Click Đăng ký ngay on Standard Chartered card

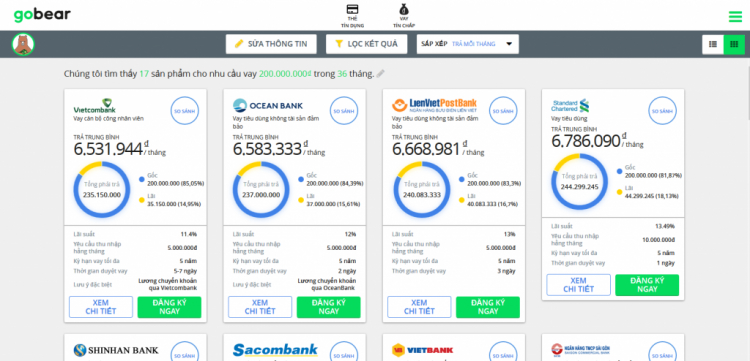pos(647,285)
